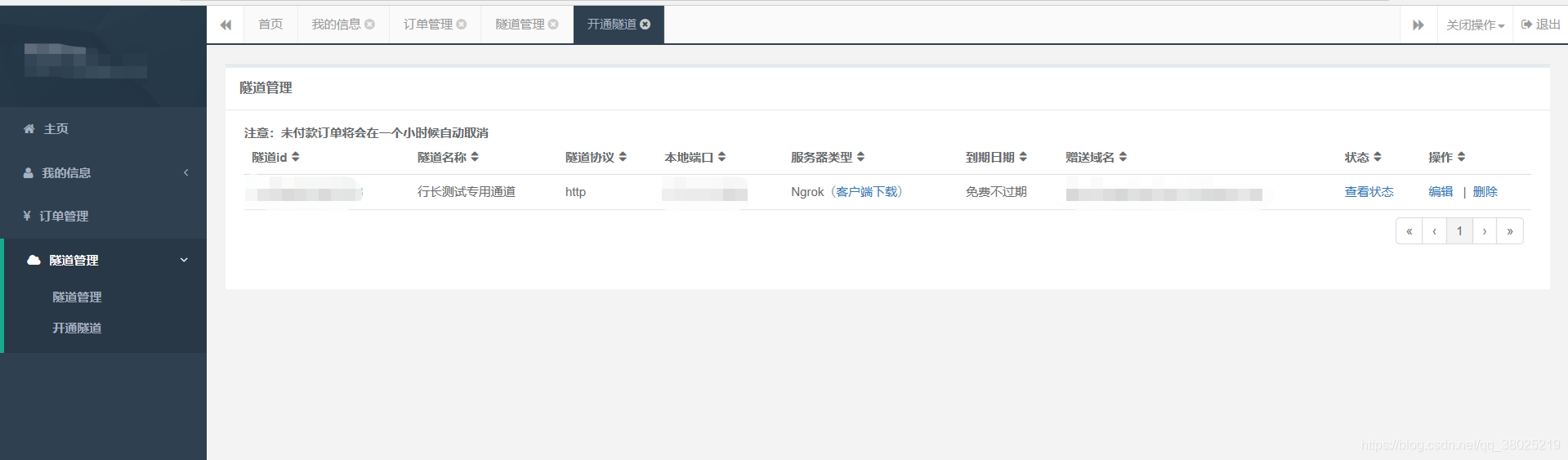The image size is (1568, 460).
Task: Sort table by 状态 column arrows
Action: tap(1378, 157)
